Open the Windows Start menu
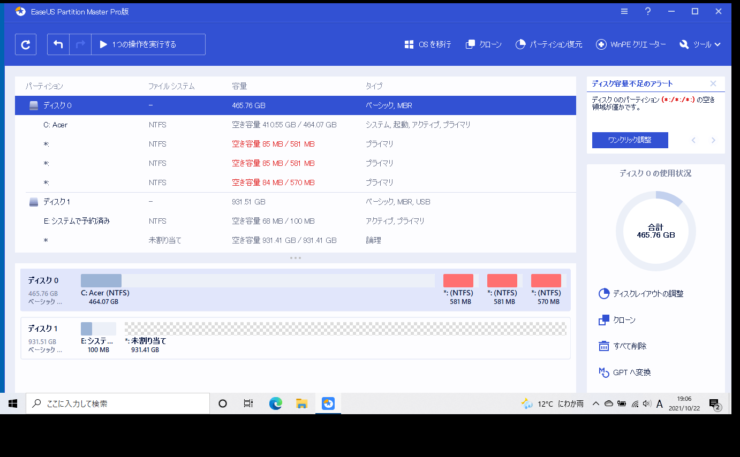The height and width of the screenshot is (457, 740). [13, 404]
